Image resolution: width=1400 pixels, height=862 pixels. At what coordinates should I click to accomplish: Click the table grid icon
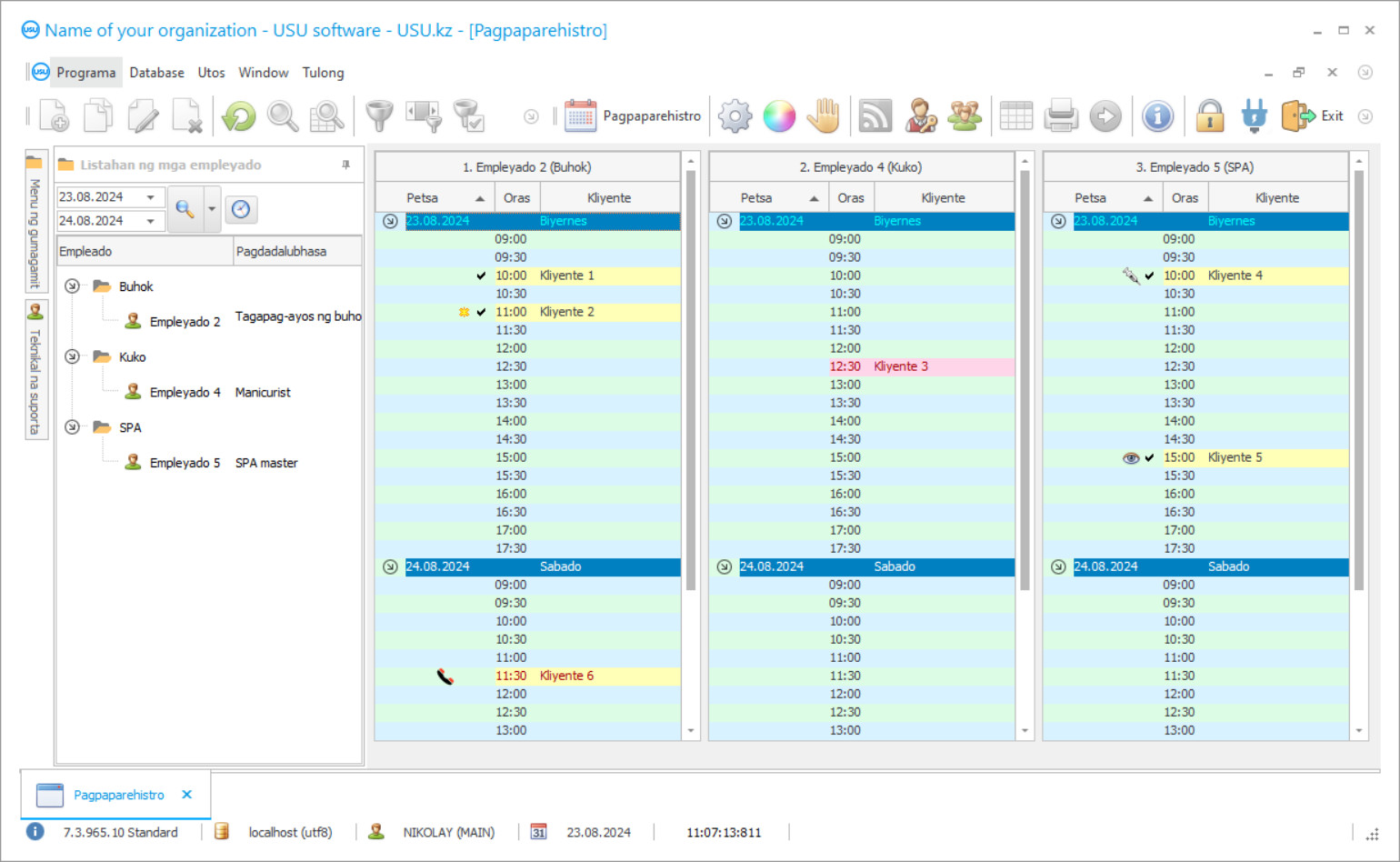pyautogui.click(x=1016, y=116)
